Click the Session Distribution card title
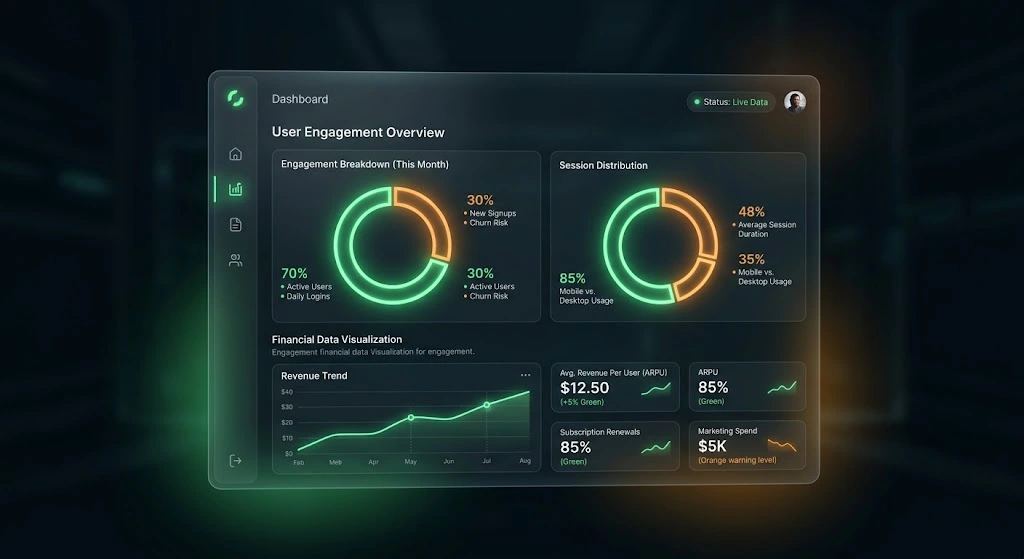The image size is (1024, 559). pyautogui.click(x=603, y=165)
